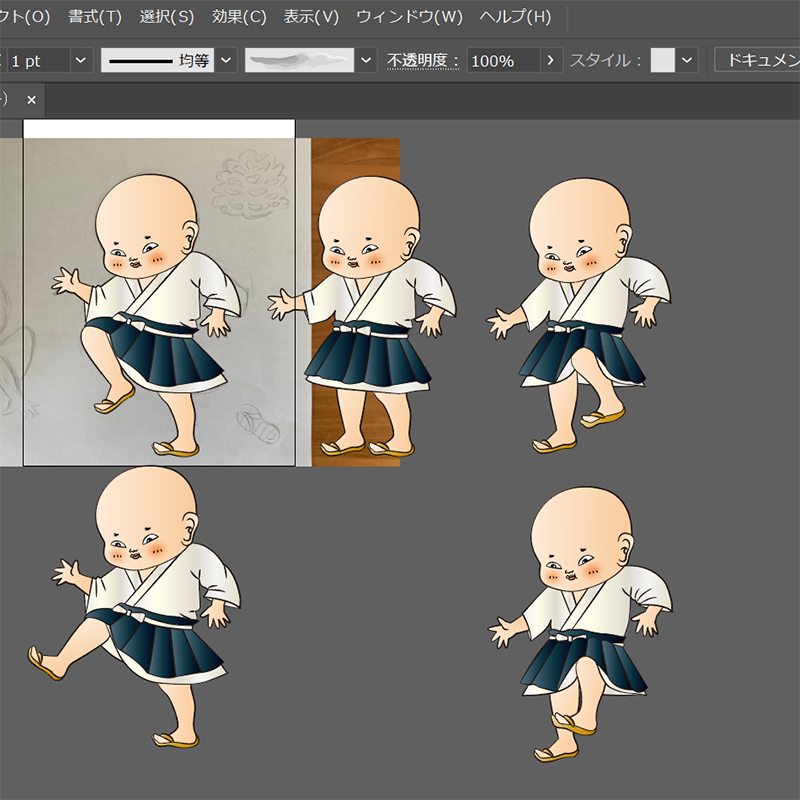800x800 pixels.
Task: Open the 表示(V) menu
Action: [311, 17]
